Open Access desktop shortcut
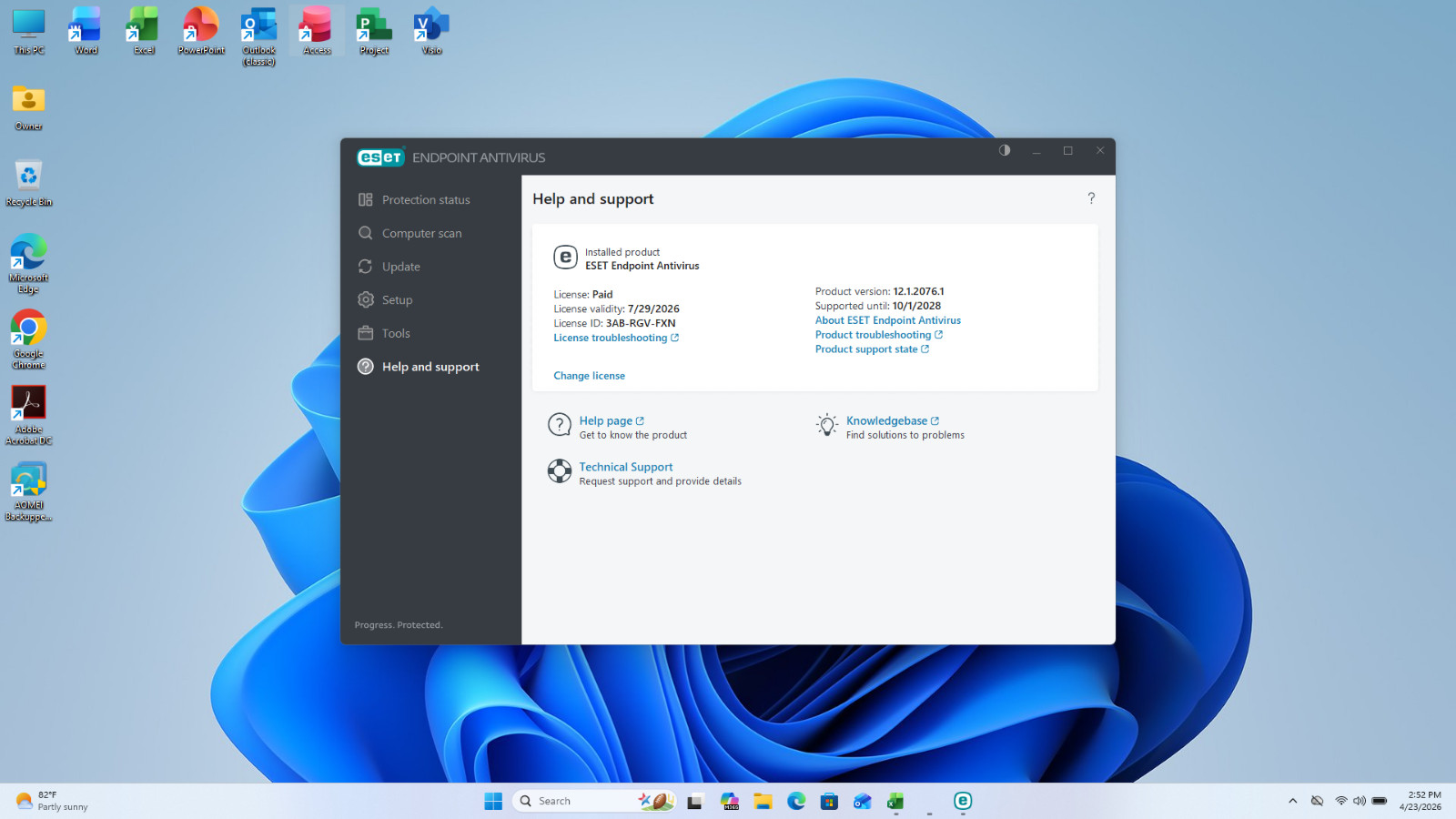The image size is (1456, 819). [317, 32]
